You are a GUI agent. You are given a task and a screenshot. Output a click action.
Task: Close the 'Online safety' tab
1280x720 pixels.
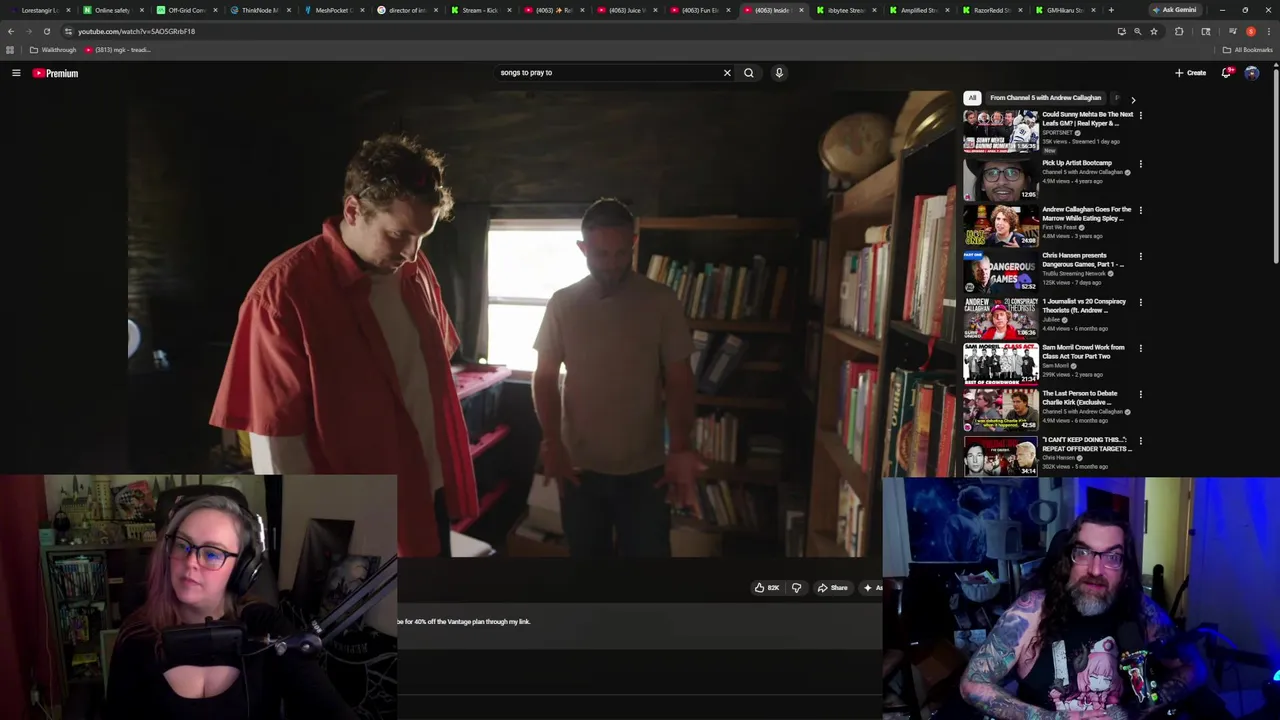click(x=142, y=10)
